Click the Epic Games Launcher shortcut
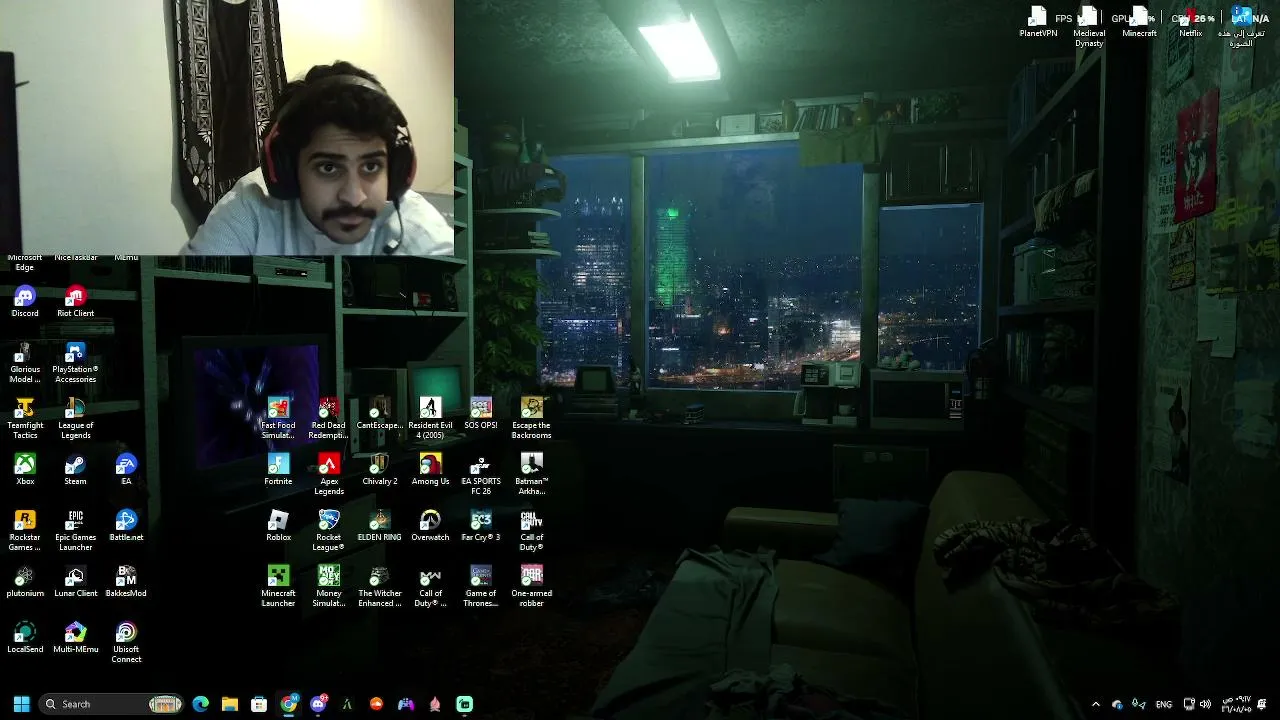 point(75,531)
